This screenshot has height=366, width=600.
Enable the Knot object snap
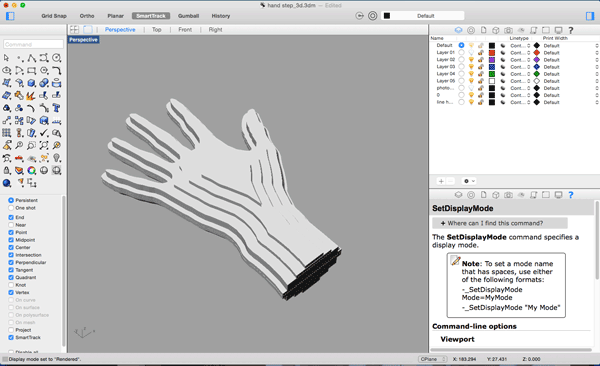[x=11, y=285]
